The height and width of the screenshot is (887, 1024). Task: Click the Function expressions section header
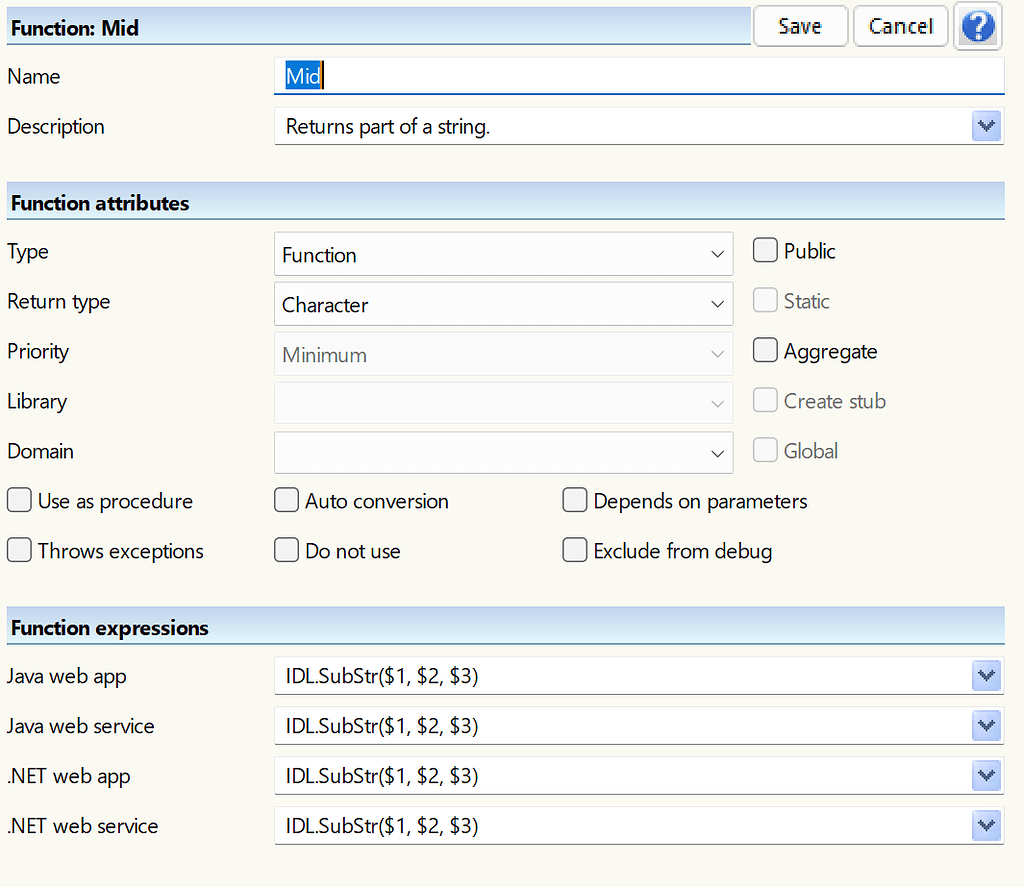(505, 626)
